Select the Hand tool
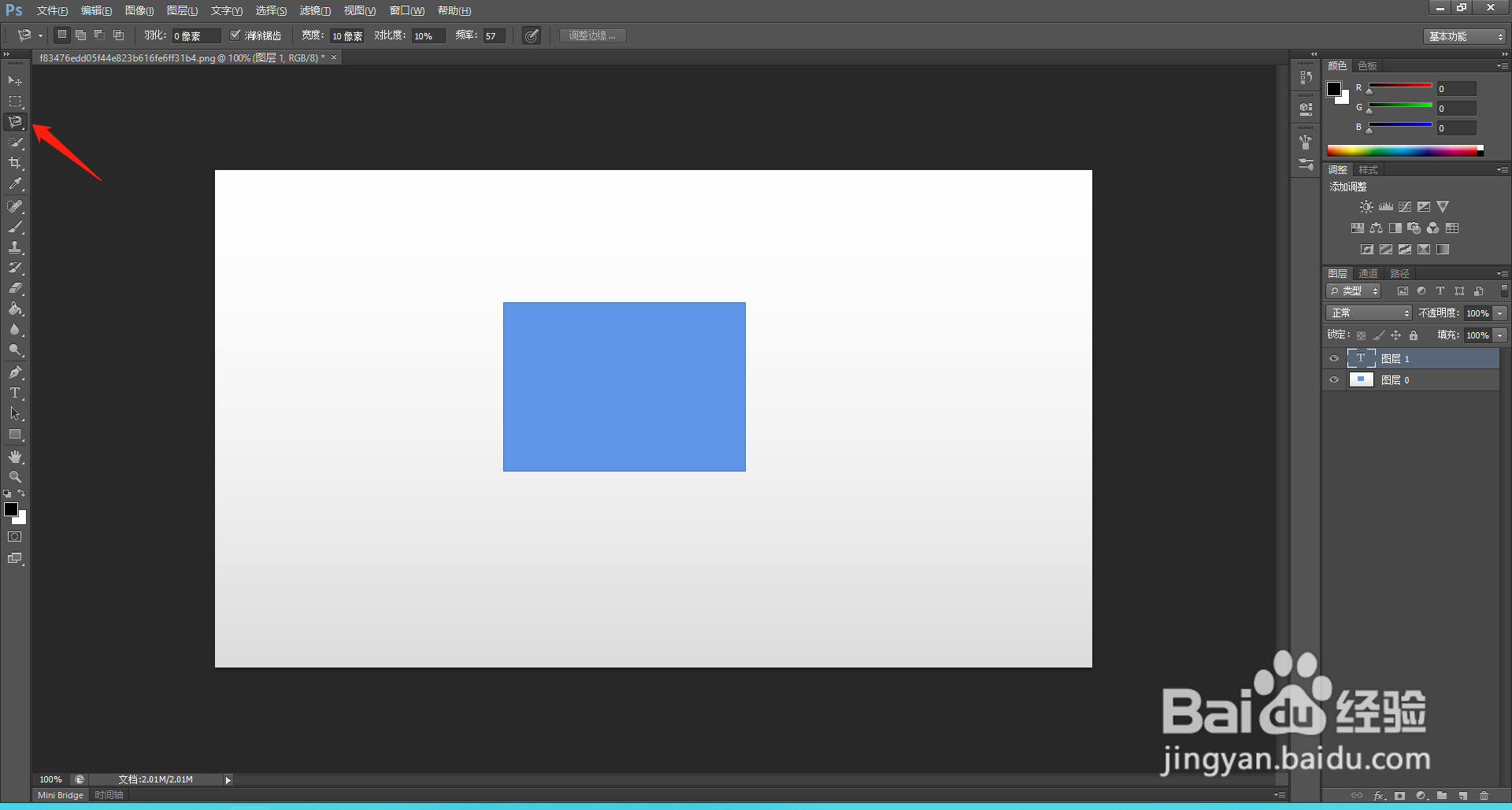Image resolution: width=1512 pixels, height=810 pixels. 15,457
